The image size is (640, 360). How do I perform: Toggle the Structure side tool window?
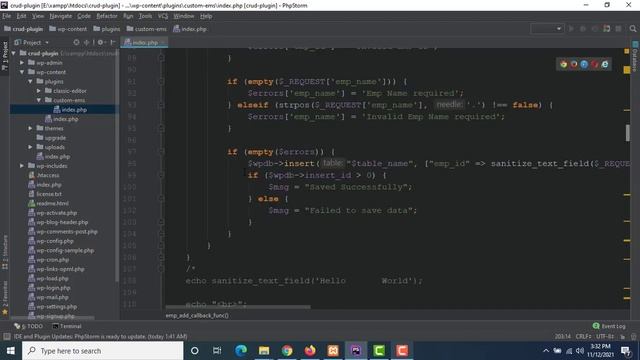[5, 252]
